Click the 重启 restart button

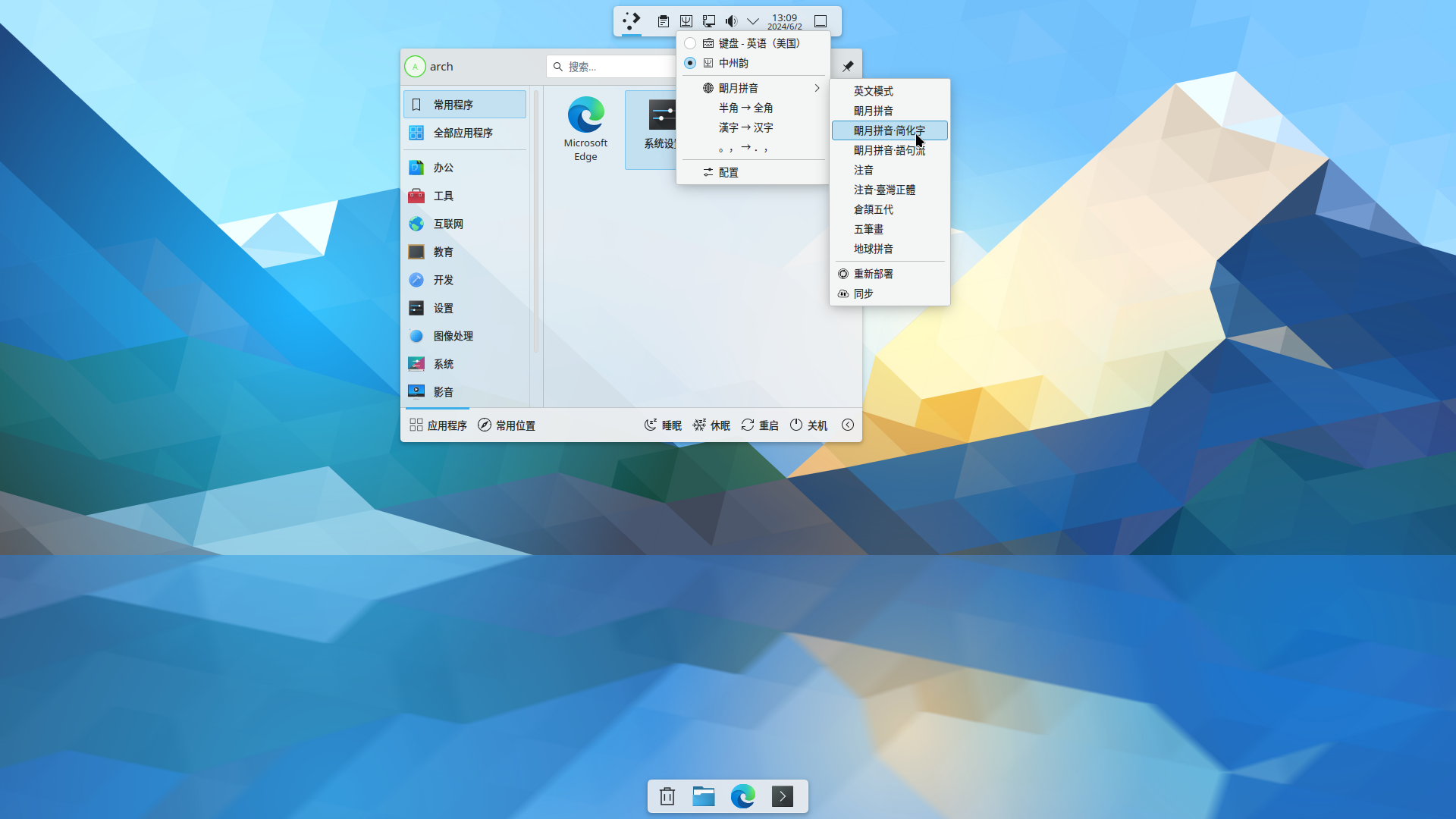760,425
